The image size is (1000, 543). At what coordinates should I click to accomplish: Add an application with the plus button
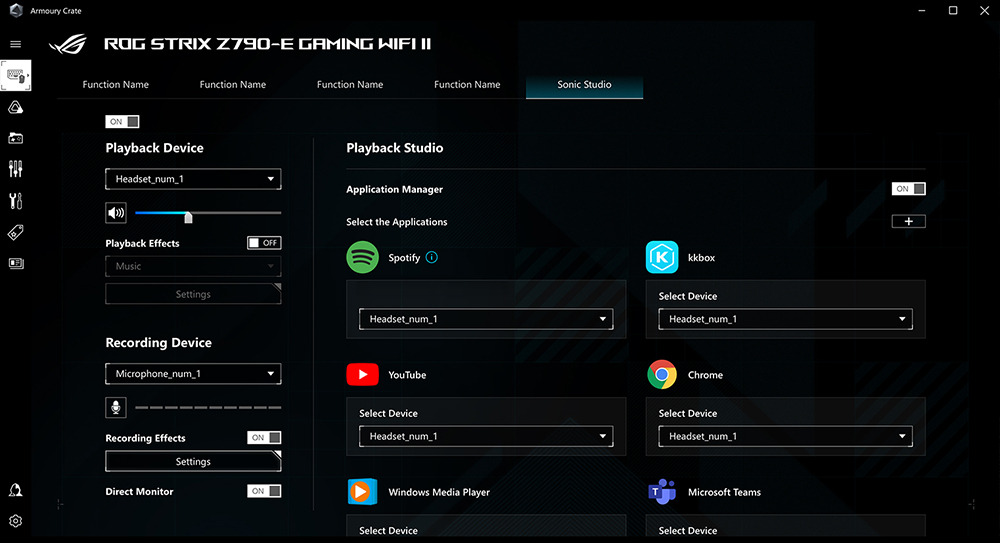tap(908, 221)
